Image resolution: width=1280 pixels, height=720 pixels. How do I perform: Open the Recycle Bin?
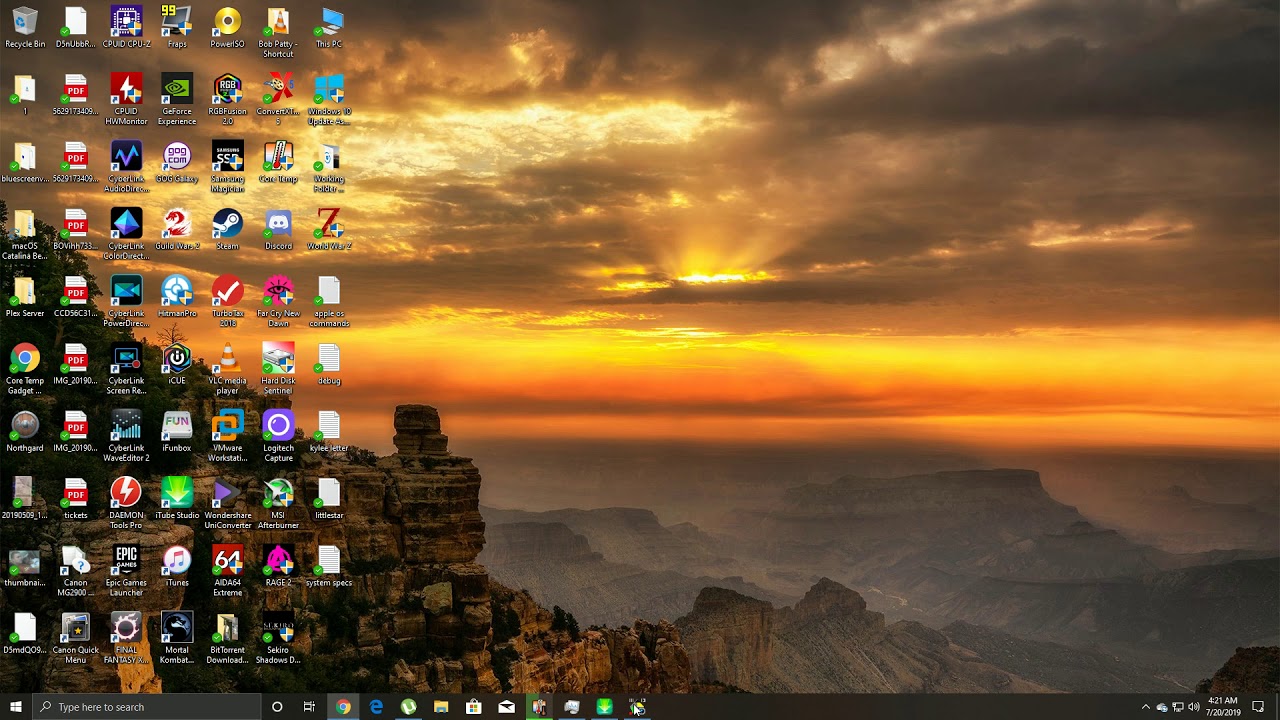tap(25, 27)
